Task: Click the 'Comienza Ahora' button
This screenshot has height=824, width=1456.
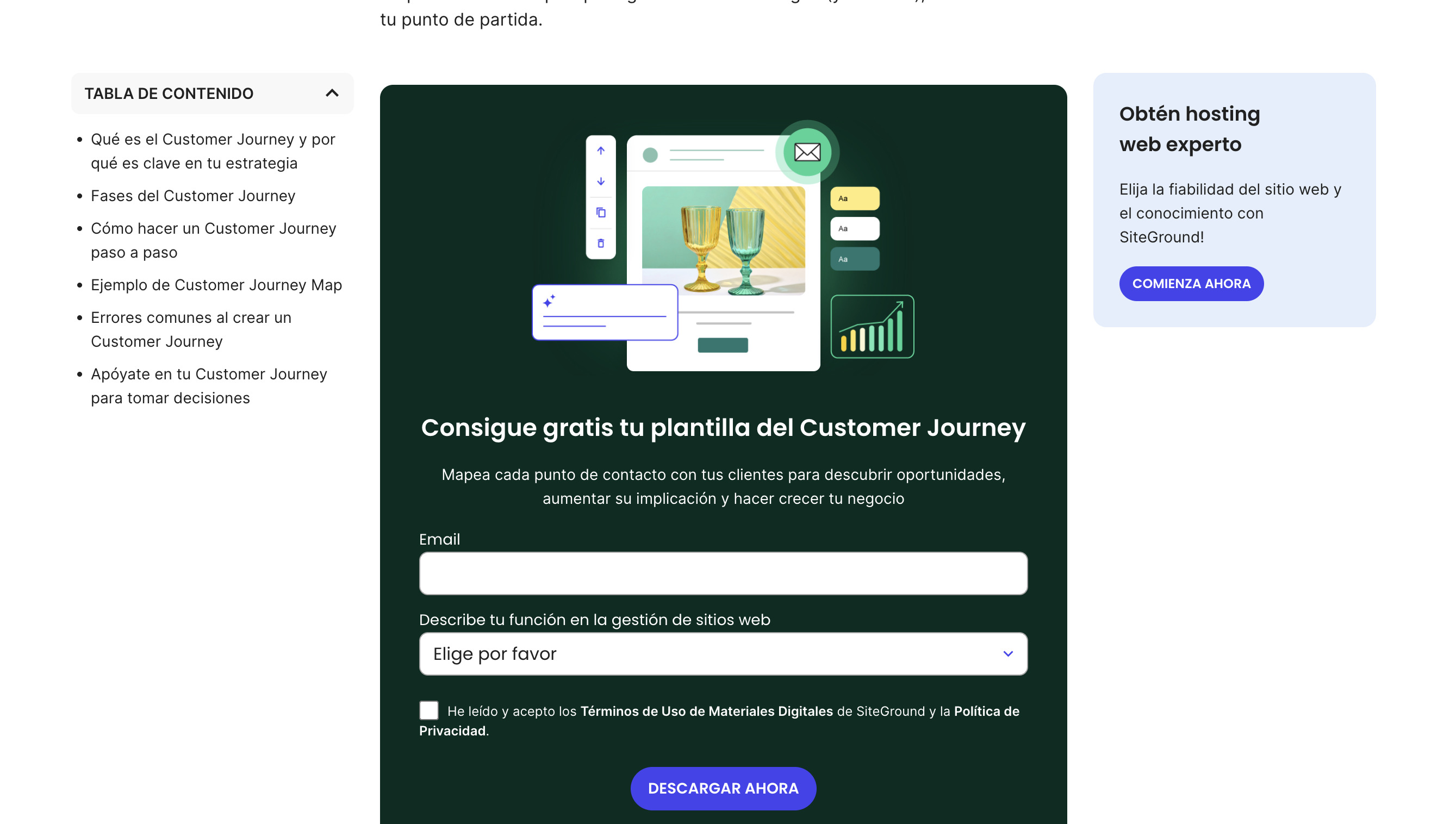Action: pos(1191,283)
